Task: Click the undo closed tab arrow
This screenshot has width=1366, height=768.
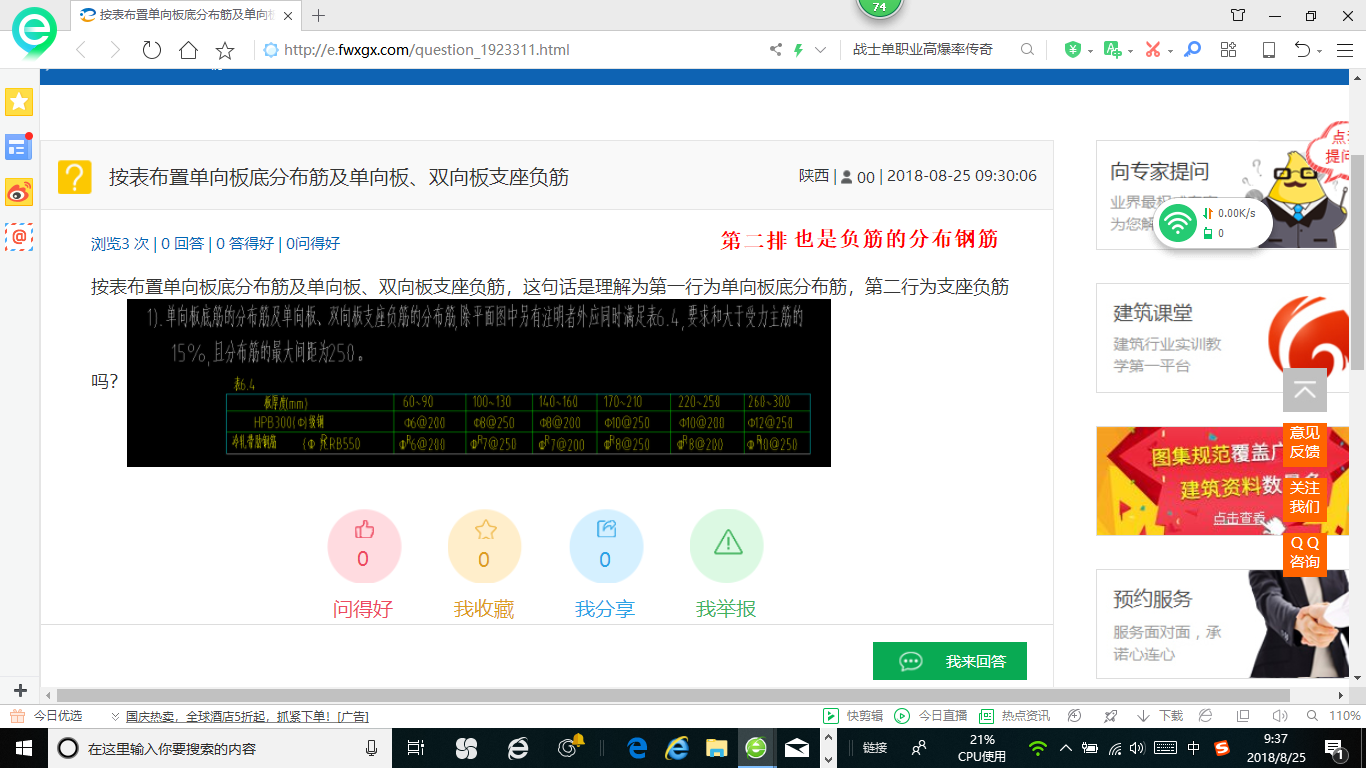Action: [1302, 49]
